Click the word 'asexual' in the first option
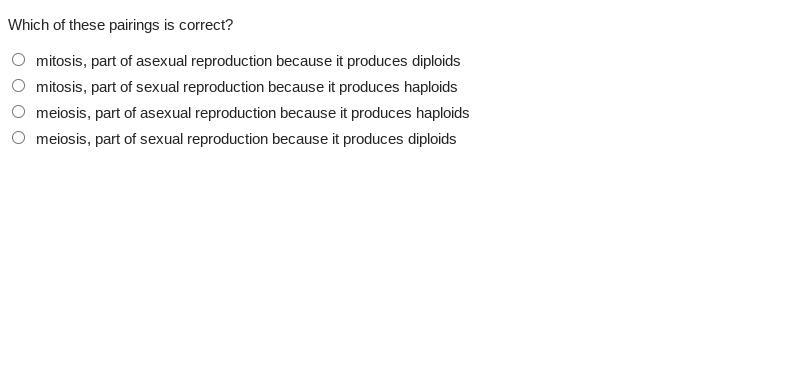This screenshot has width=791, height=384. (x=161, y=61)
